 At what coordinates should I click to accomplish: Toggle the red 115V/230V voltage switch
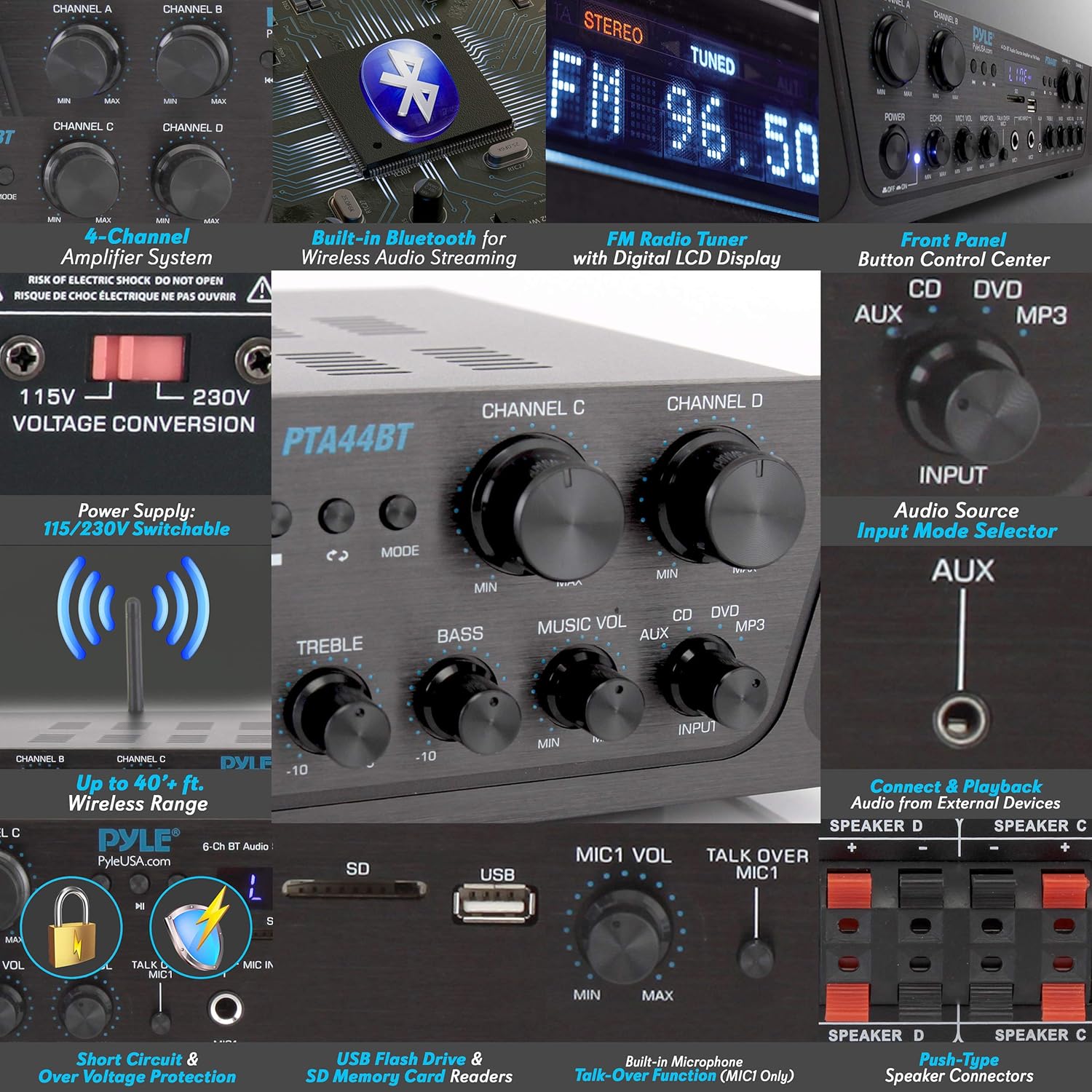tap(138, 357)
